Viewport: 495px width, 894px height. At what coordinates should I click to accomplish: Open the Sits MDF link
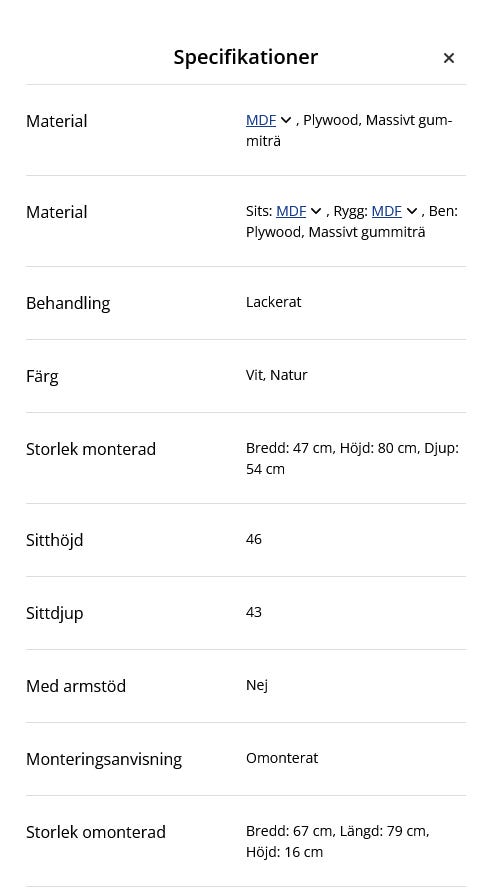point(291,211)
